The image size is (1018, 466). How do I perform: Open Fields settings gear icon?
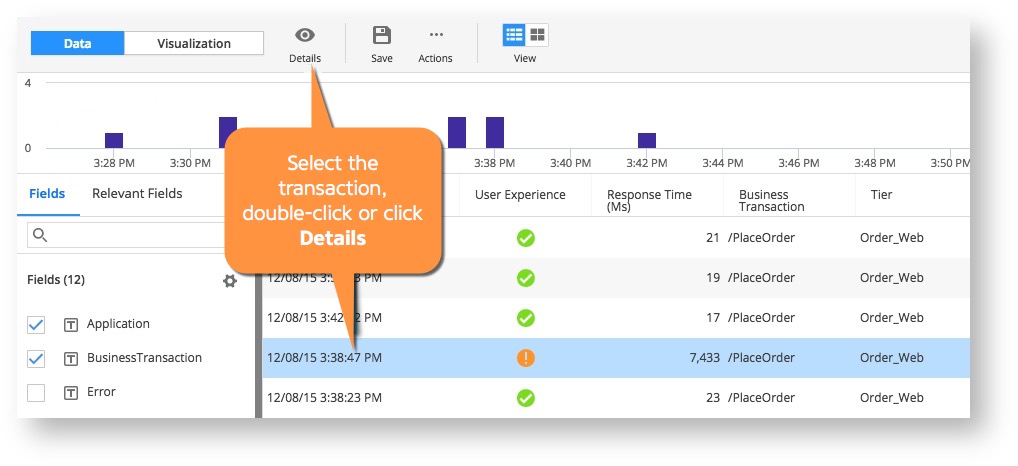[230, 281]
